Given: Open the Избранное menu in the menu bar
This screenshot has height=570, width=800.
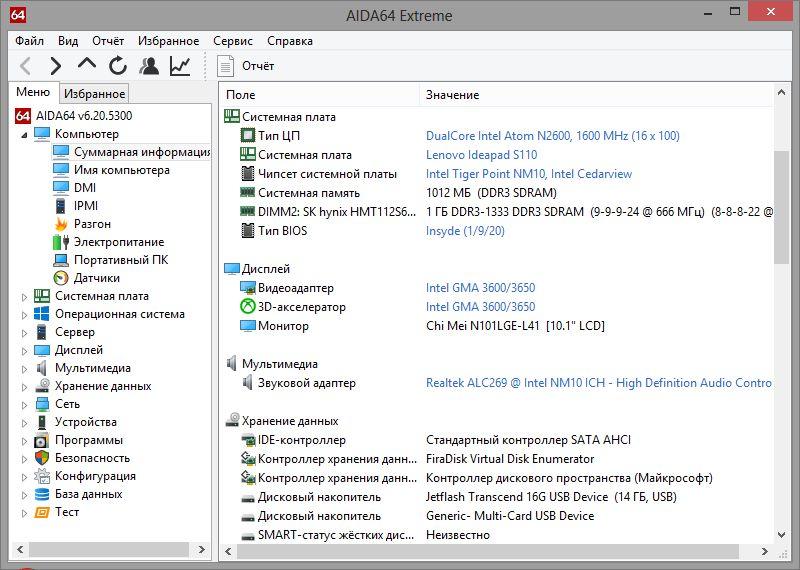Looking at the screenshot, I should [168, 41].
